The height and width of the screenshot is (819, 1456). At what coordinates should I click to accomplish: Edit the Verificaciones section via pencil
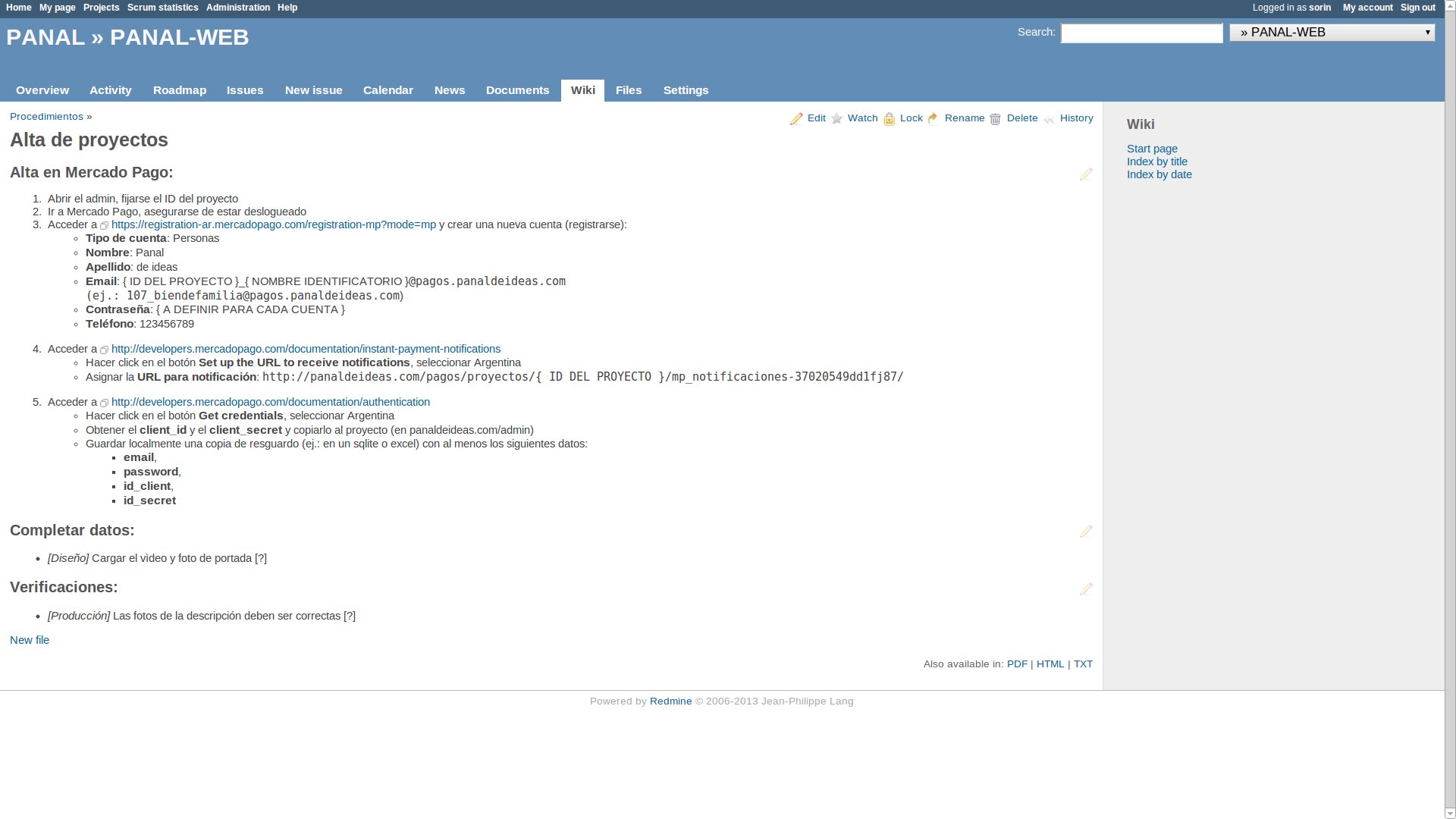click(1086, 589)
